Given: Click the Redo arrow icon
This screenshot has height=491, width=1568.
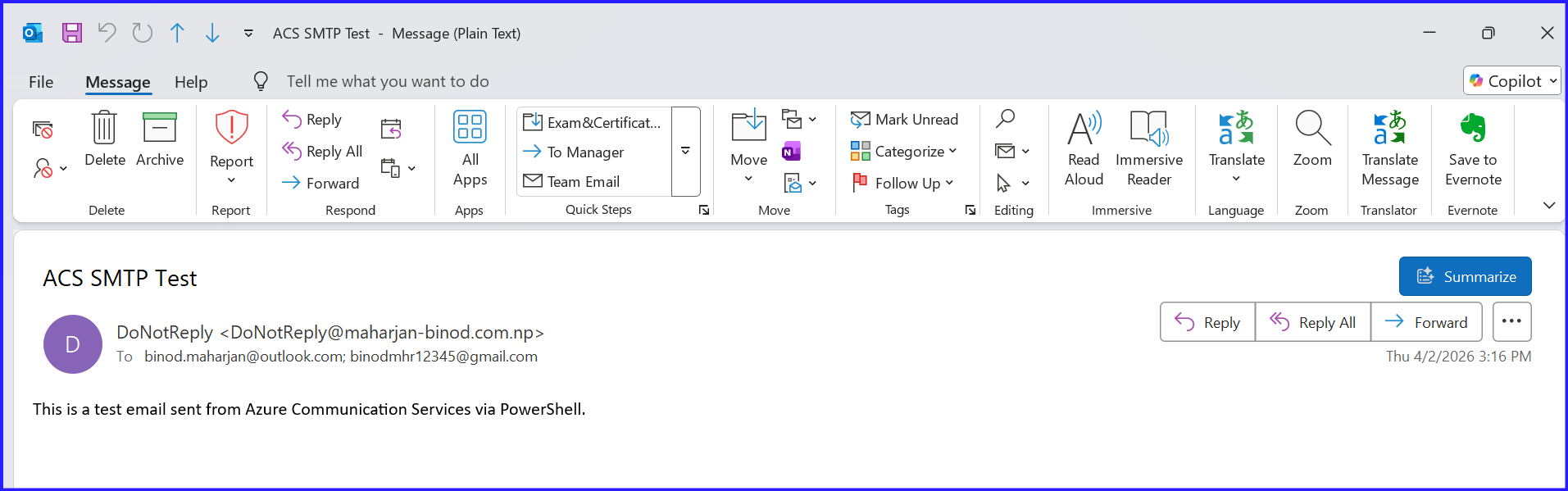Looking at the screenshot, I should click(143, 33).
